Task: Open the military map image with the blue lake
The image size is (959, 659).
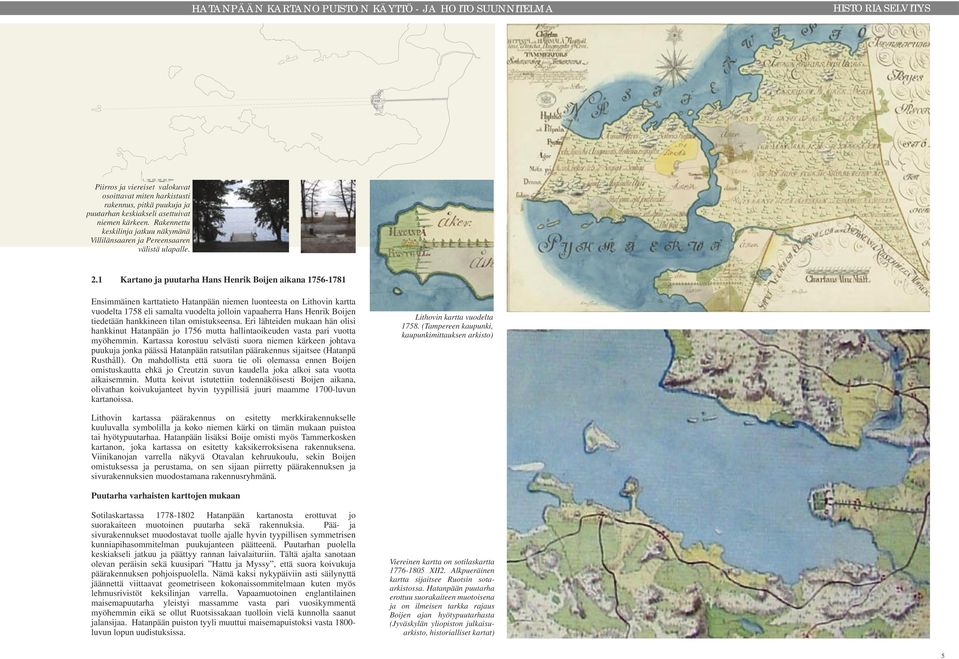Action: pos(718,483)
